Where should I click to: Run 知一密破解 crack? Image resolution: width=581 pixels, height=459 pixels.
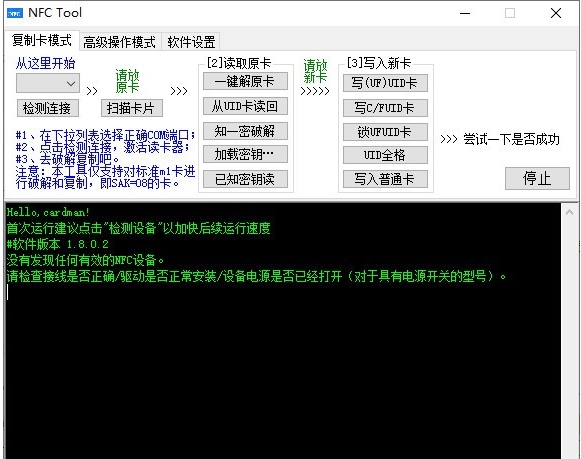pos(245,131)
